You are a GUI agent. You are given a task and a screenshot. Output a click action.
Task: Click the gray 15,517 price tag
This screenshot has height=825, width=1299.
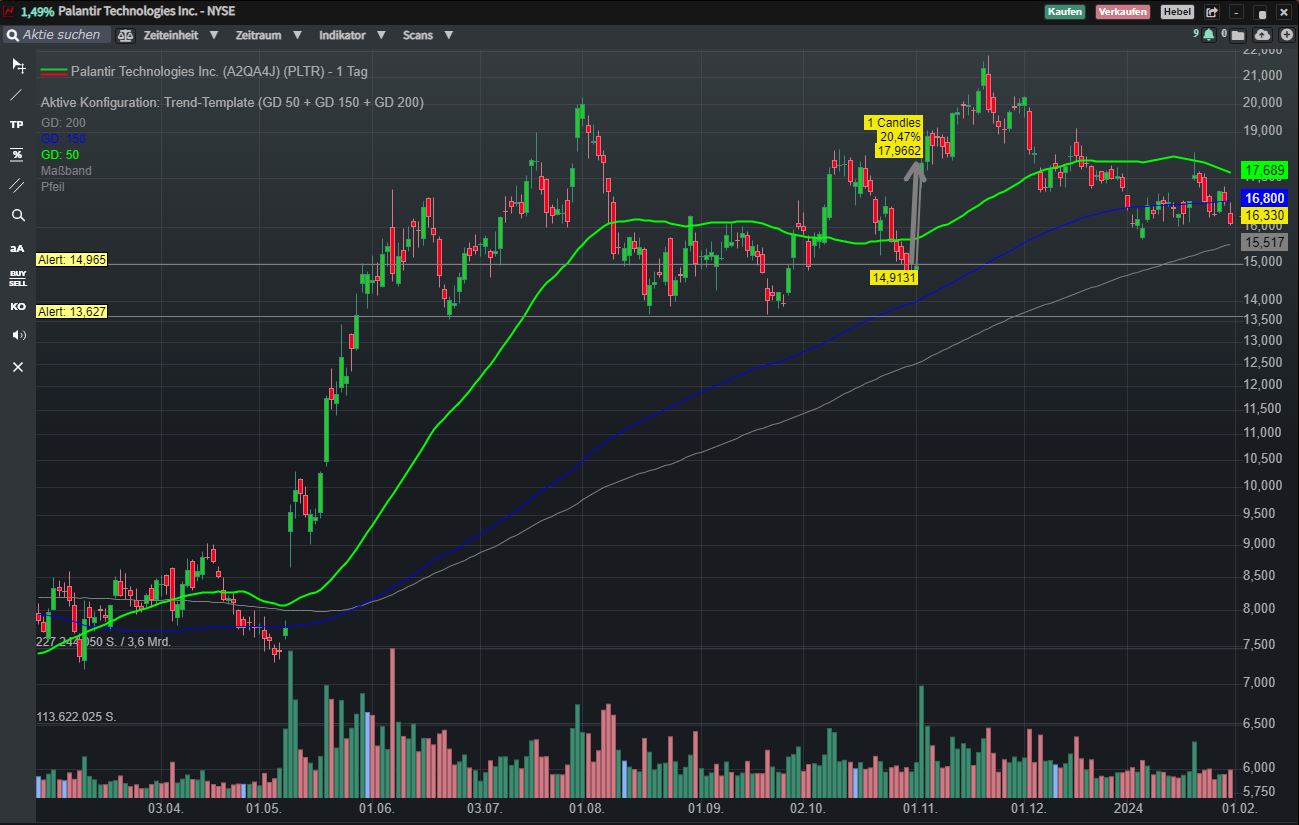pyautogui.click(x=1264, y=242)
